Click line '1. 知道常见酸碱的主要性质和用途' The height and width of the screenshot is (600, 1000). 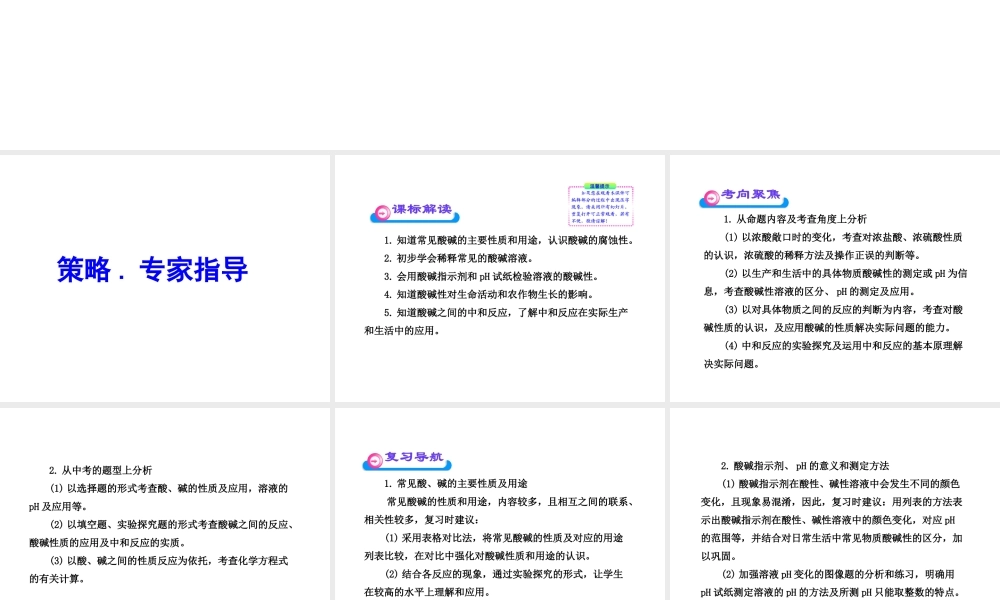point(510,240)
